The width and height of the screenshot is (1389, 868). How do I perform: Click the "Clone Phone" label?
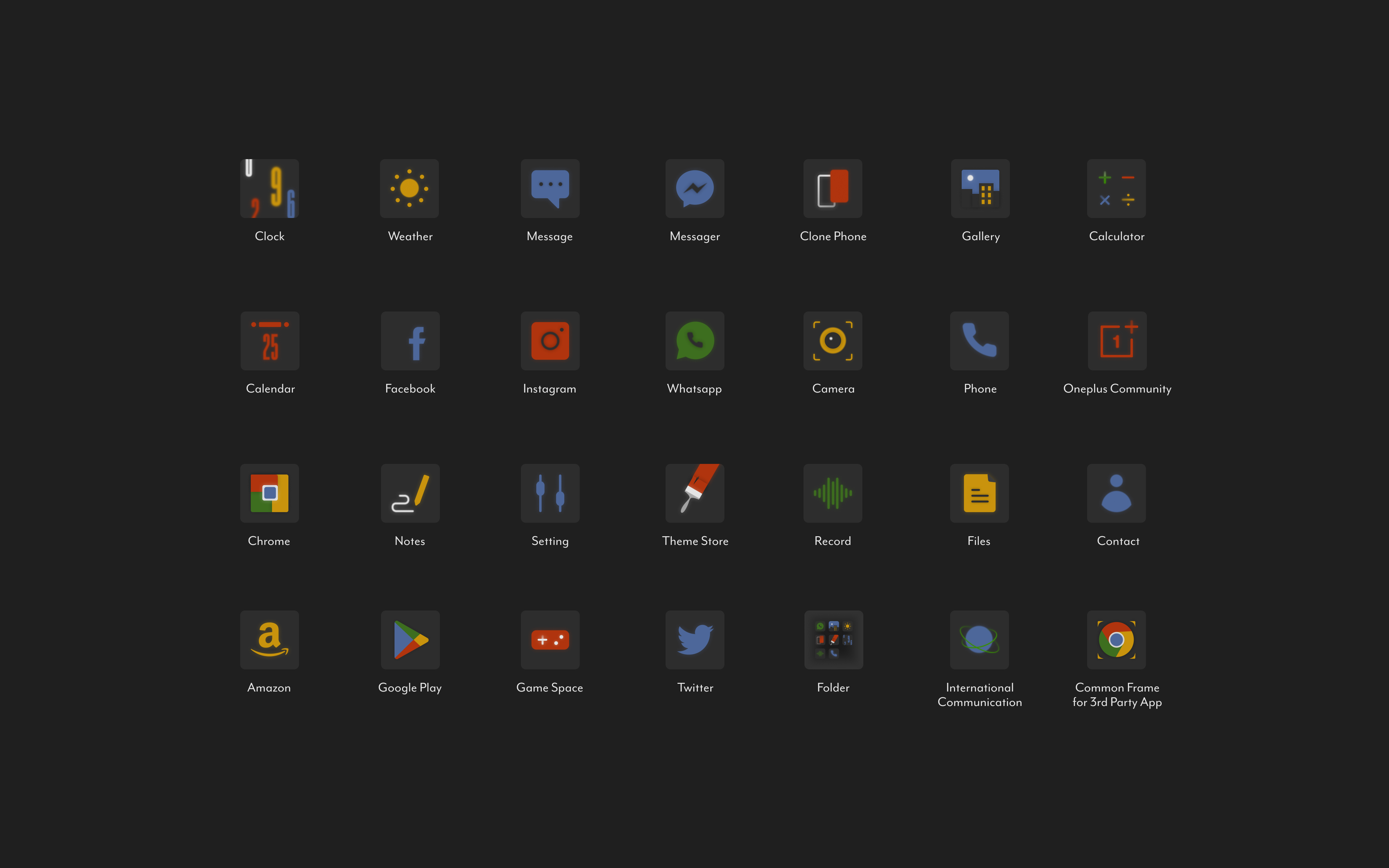point(833,236)
